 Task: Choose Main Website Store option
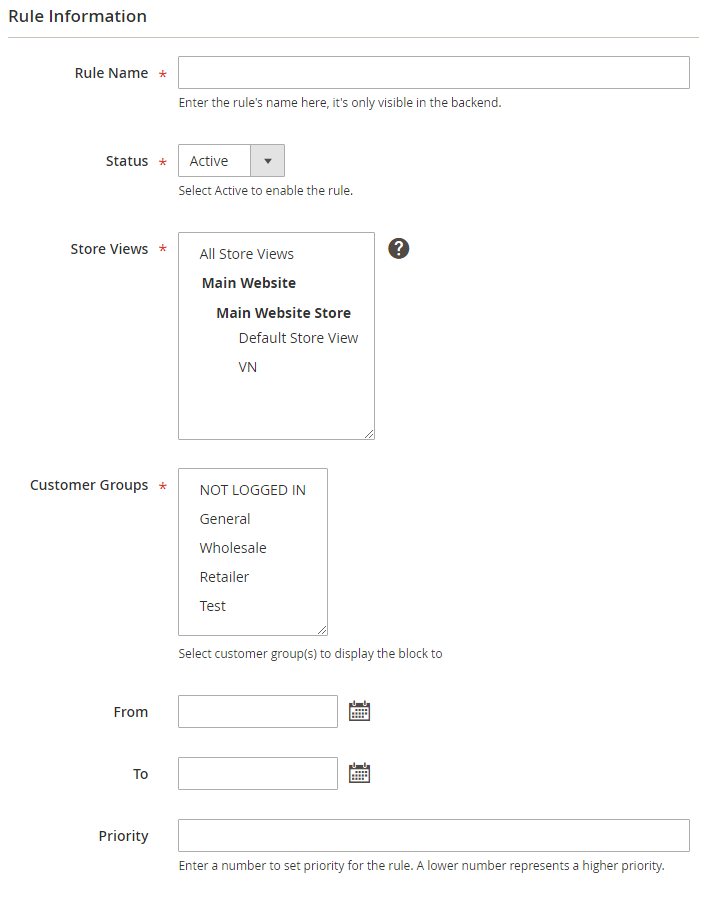(x=283, y=313)
